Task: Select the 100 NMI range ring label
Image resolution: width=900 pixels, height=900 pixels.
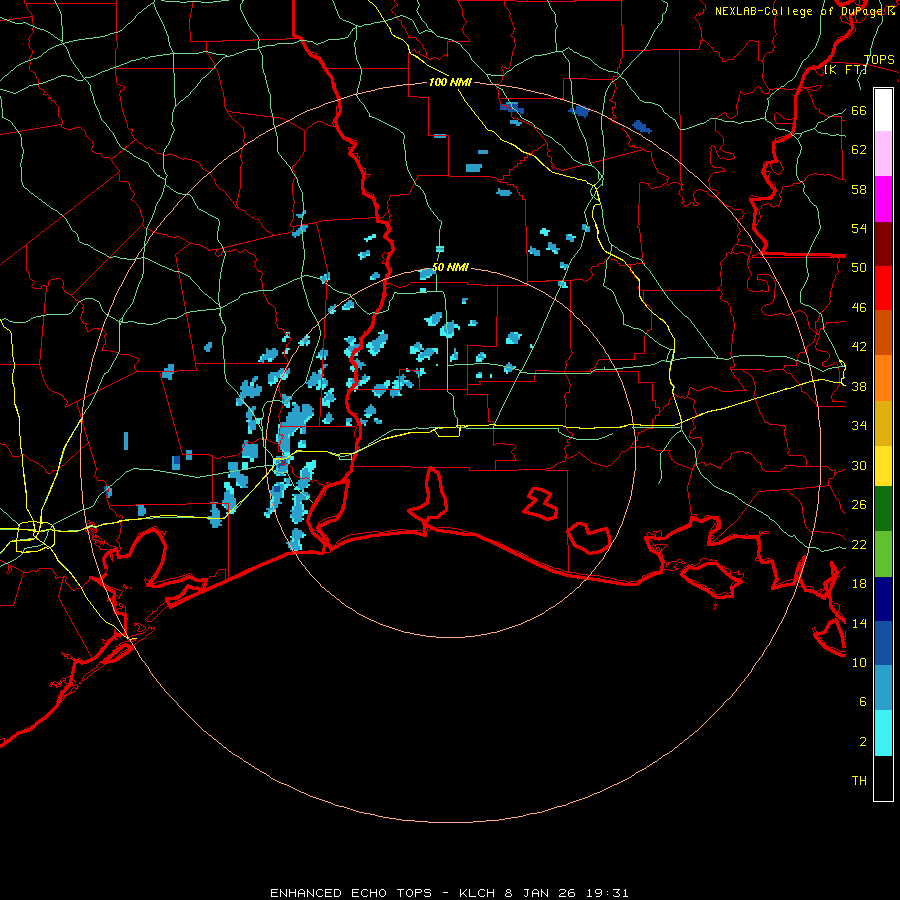Action: click(450, 82)
